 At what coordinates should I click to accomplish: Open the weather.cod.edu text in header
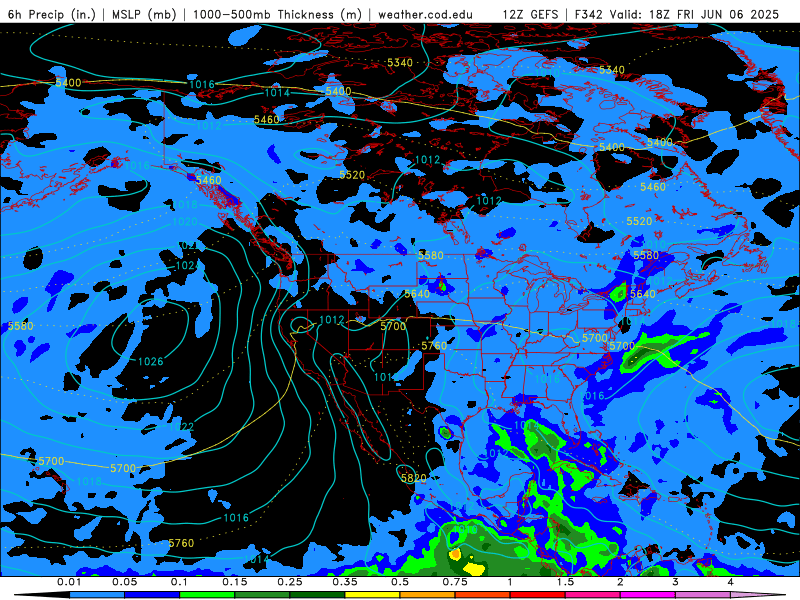point(425,14)
